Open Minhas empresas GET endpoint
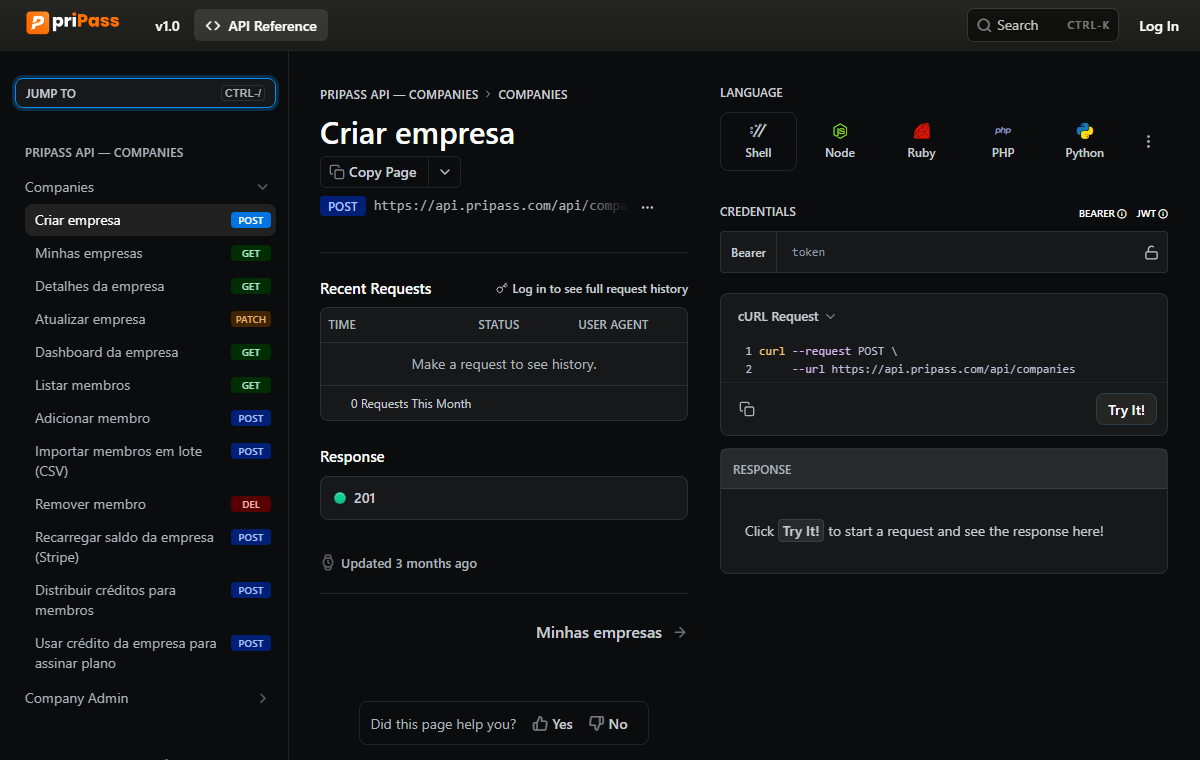The height and width of the screenshot is (760, 1200). pyautogui.click(x=150, y=253)
